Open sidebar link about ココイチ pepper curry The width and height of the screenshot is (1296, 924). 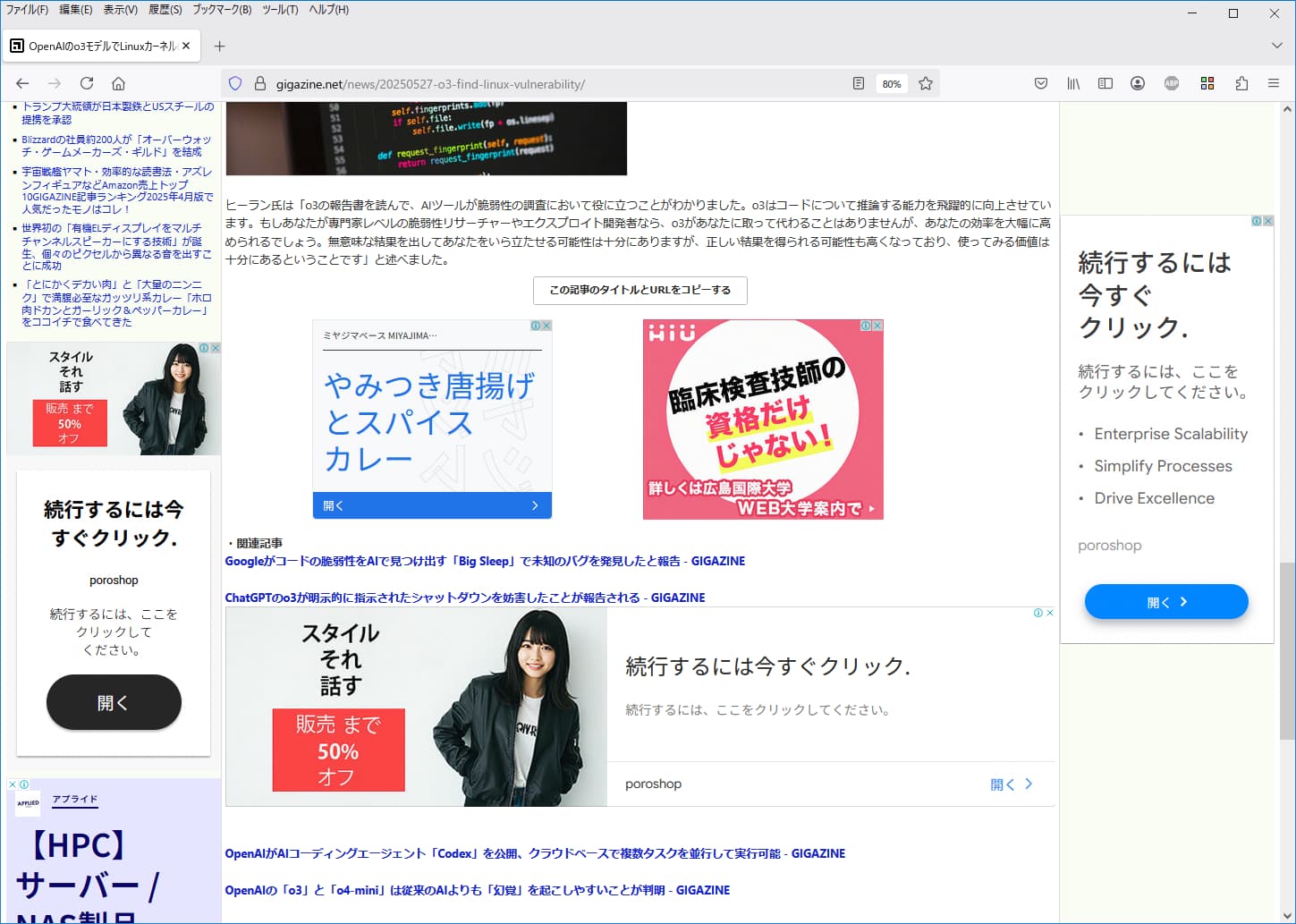pyautogui.click(x=116, y=303)
